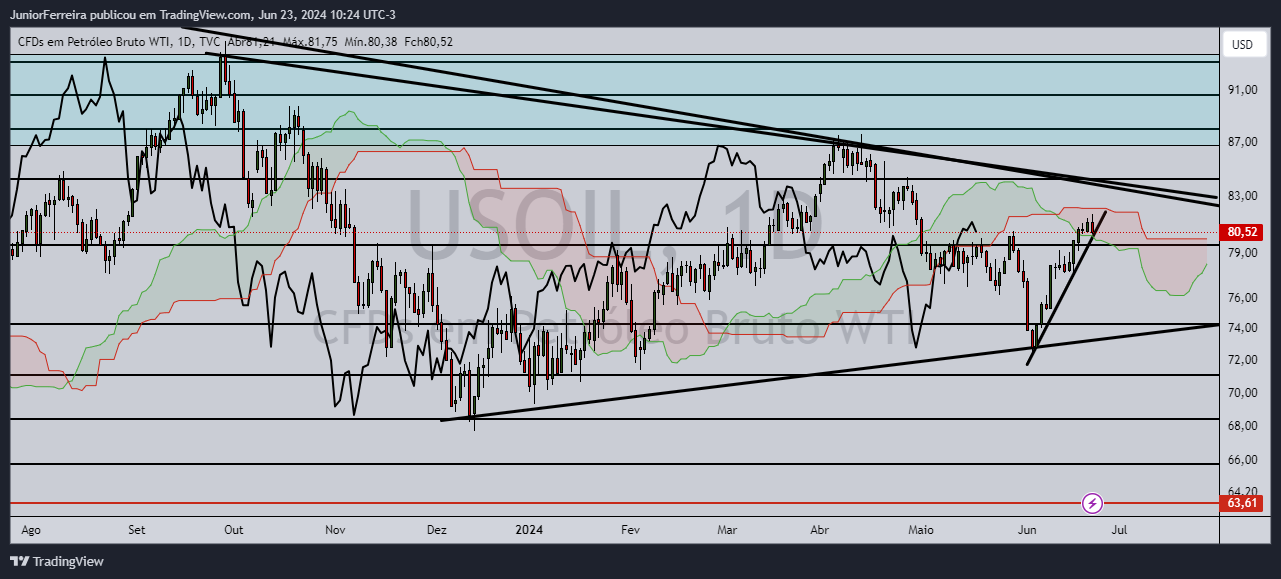Click the TradingView logo at bottom left

coord(57,561)
